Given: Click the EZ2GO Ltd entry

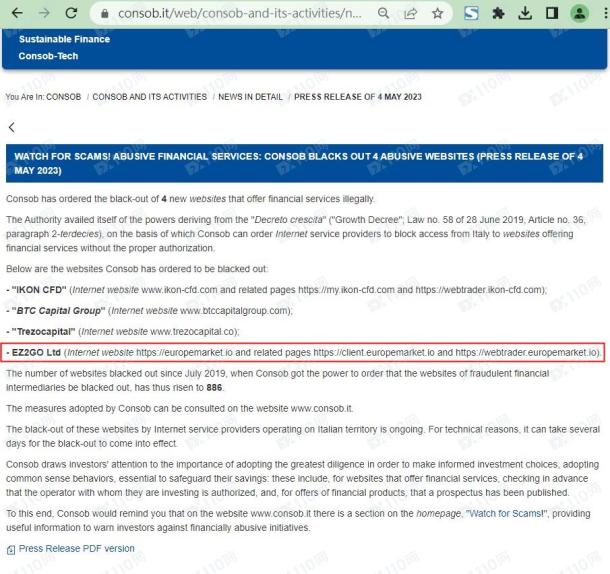Looking at the screenshot, I should tap(303, 353).
